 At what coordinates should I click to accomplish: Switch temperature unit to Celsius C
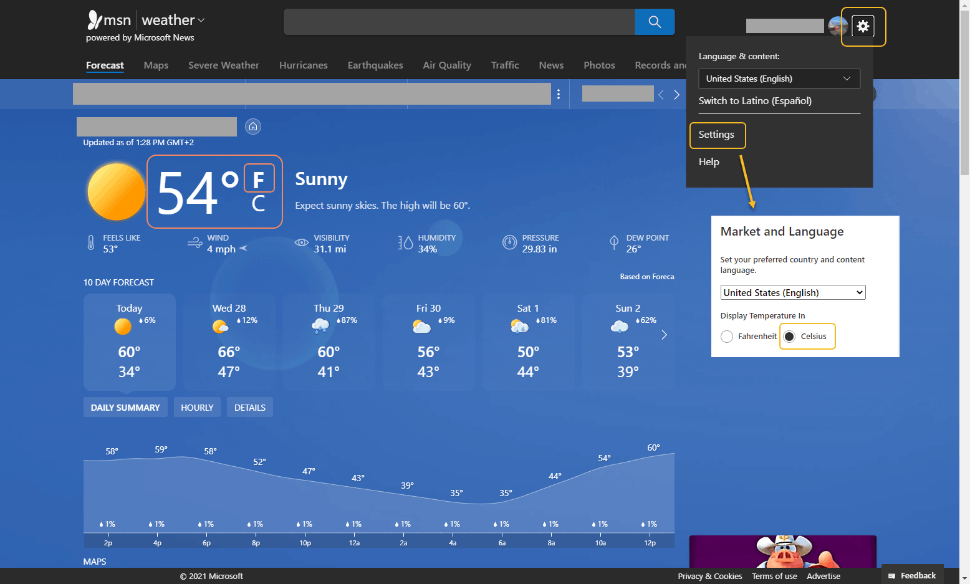[258, 204]
